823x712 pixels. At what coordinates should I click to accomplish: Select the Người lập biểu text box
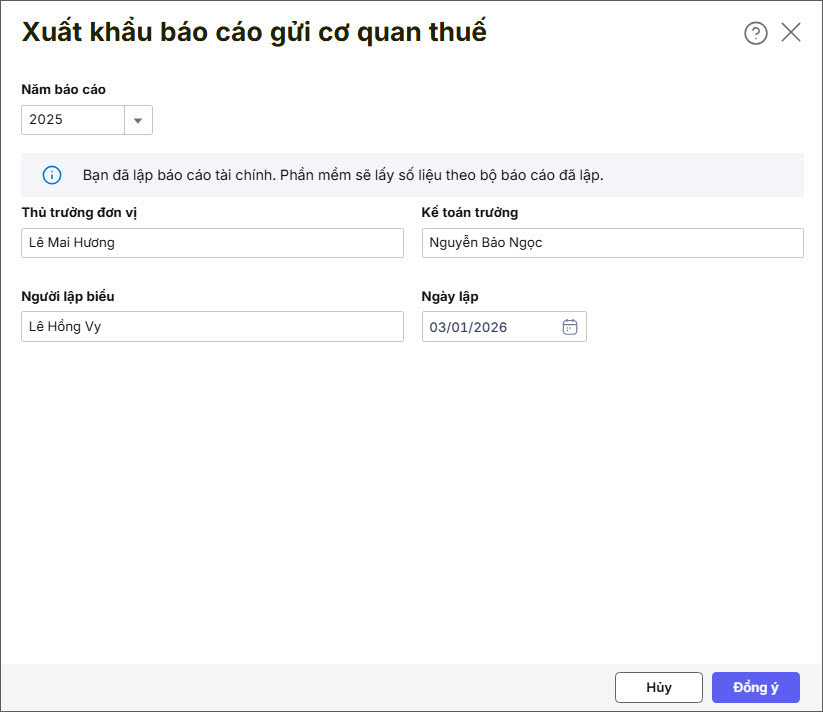(212, 327)
